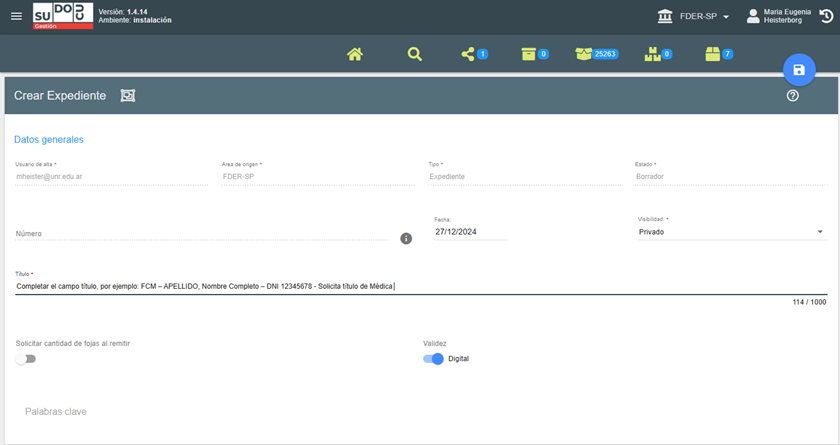Click the stacked boxes icon with badge 0
This screenshot has width=840, height=445.
tap(652, 54)
